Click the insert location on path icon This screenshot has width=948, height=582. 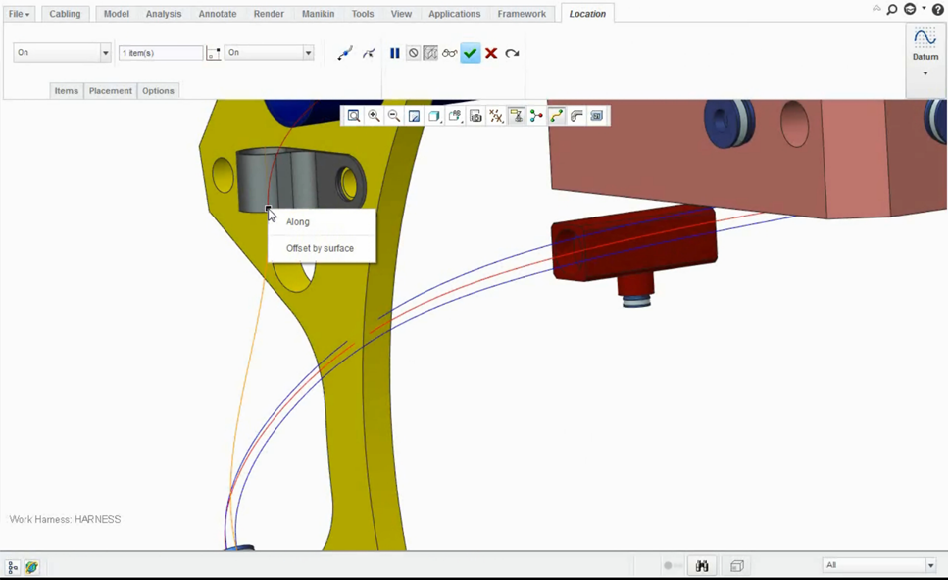click(x=369, y=53)
